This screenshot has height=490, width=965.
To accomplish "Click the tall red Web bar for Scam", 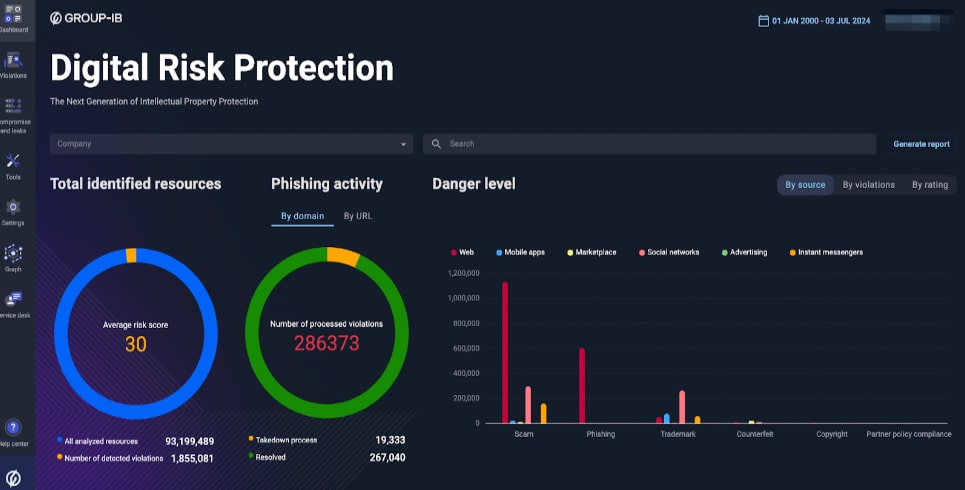I will [505, 353].
